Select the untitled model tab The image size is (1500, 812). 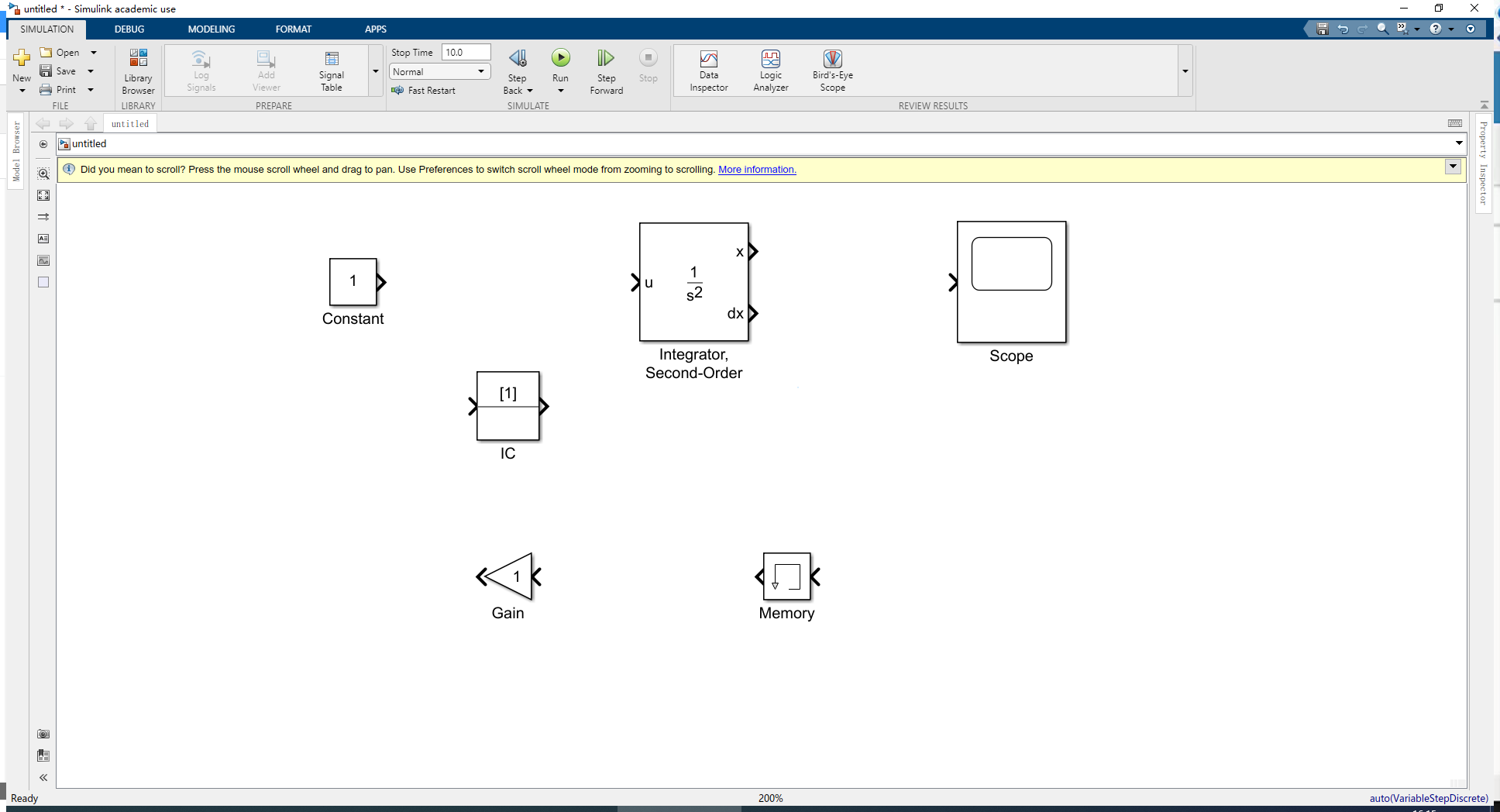[130, 124]
